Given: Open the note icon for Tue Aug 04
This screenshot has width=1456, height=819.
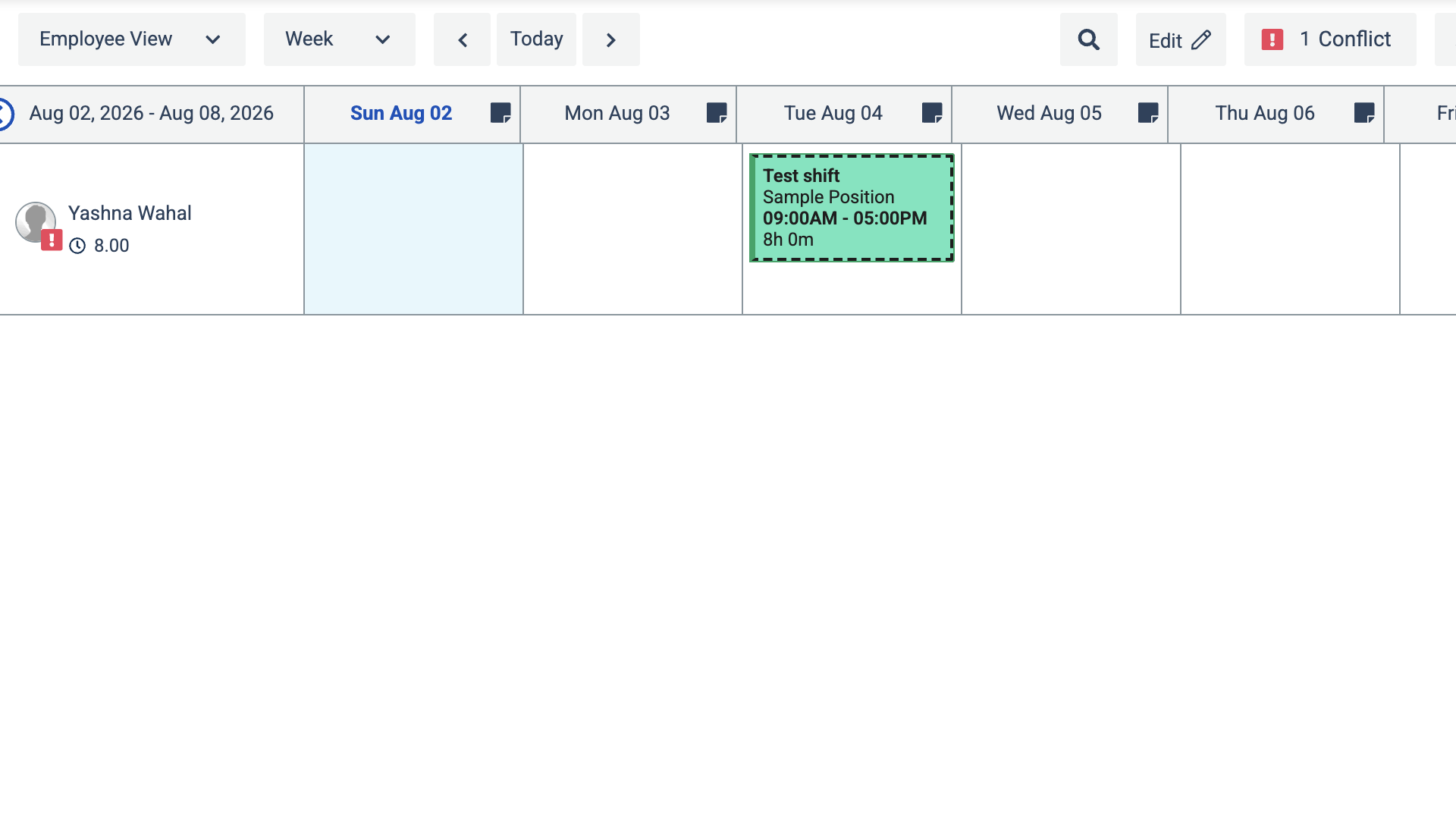Looking at the screenshot, I should (x=932, y=113).
